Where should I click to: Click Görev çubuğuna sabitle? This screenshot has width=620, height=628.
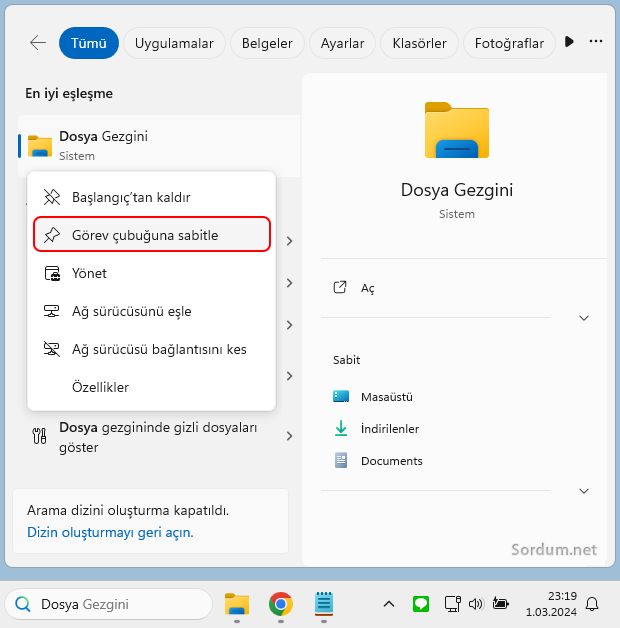(x=151, y=235)
